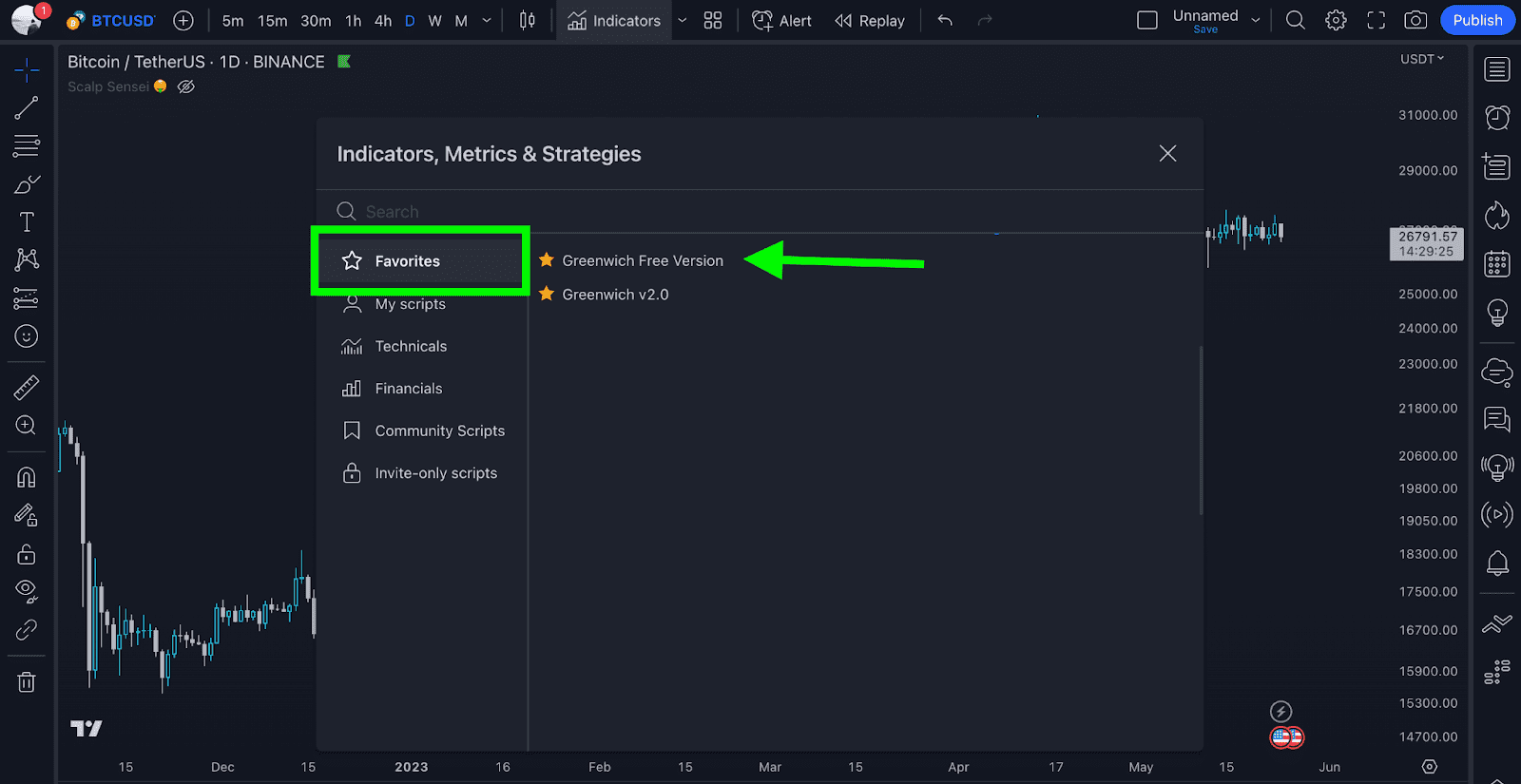The width and height of the screenshot is (1521, 784).
Task: Lock all drawing tools
Action: click(x=27, y=554)
